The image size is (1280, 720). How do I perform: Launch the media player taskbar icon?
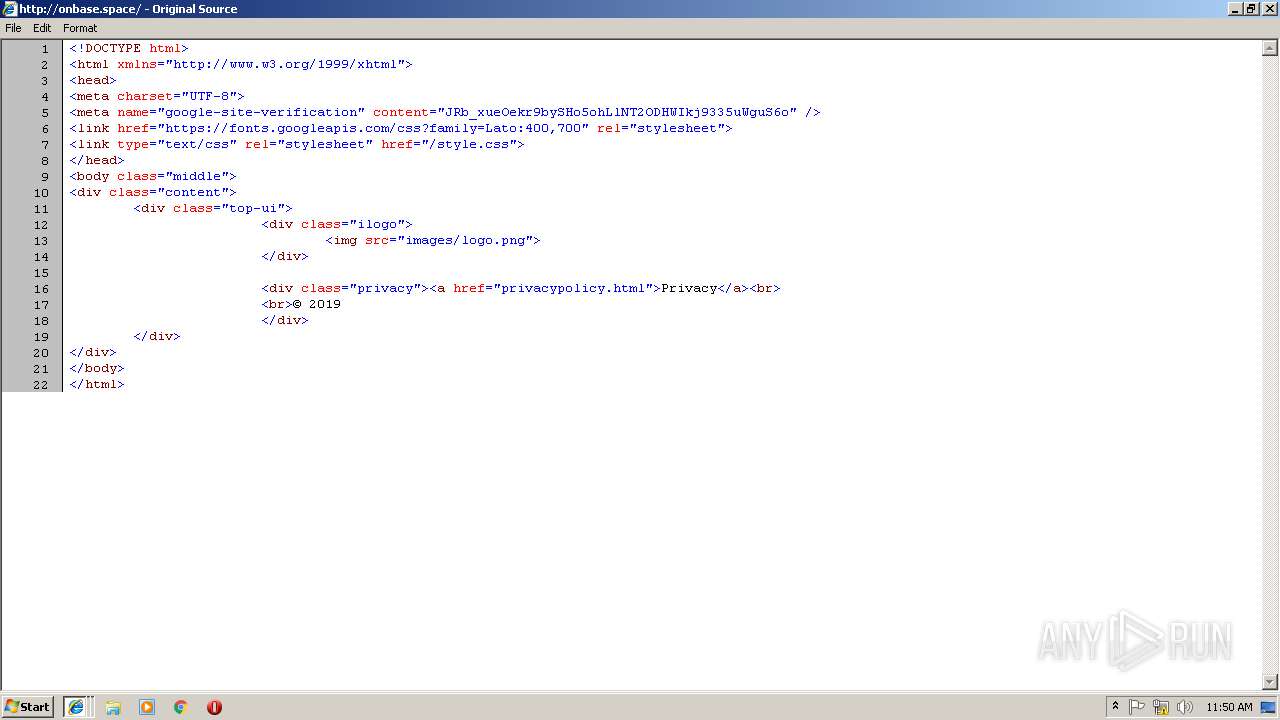point(147,707)
